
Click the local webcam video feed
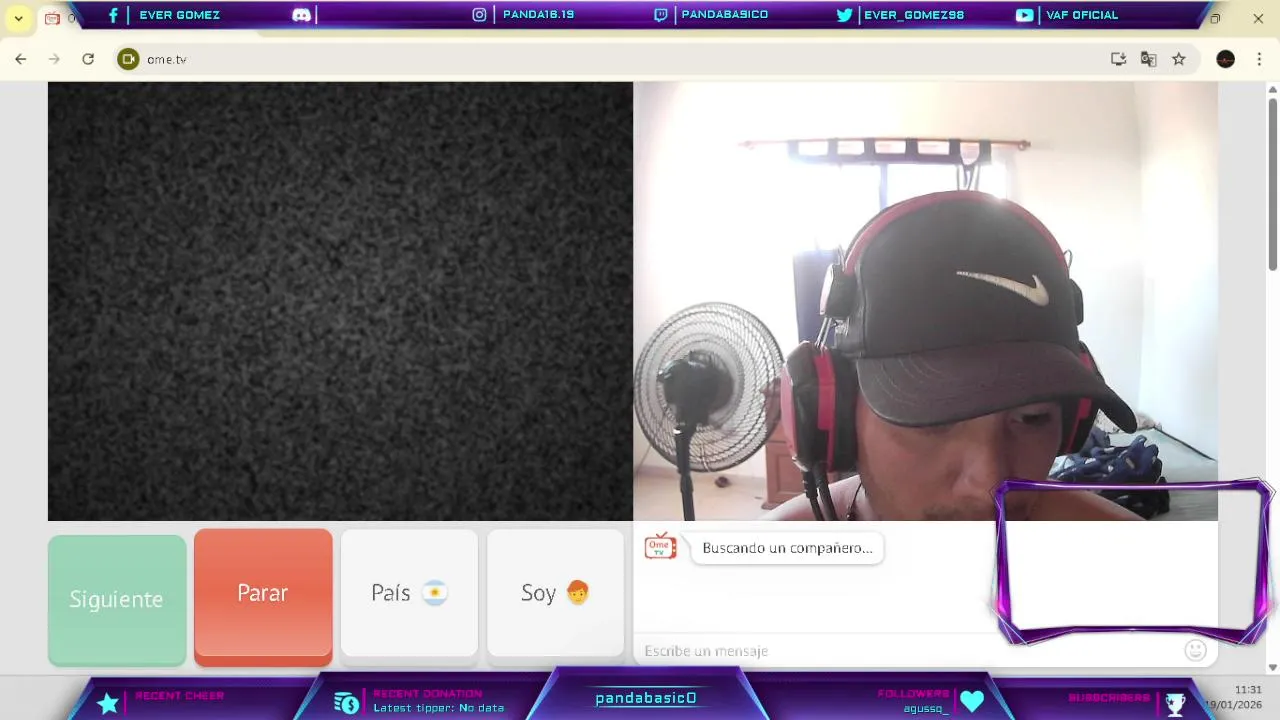tap(925, 301)
